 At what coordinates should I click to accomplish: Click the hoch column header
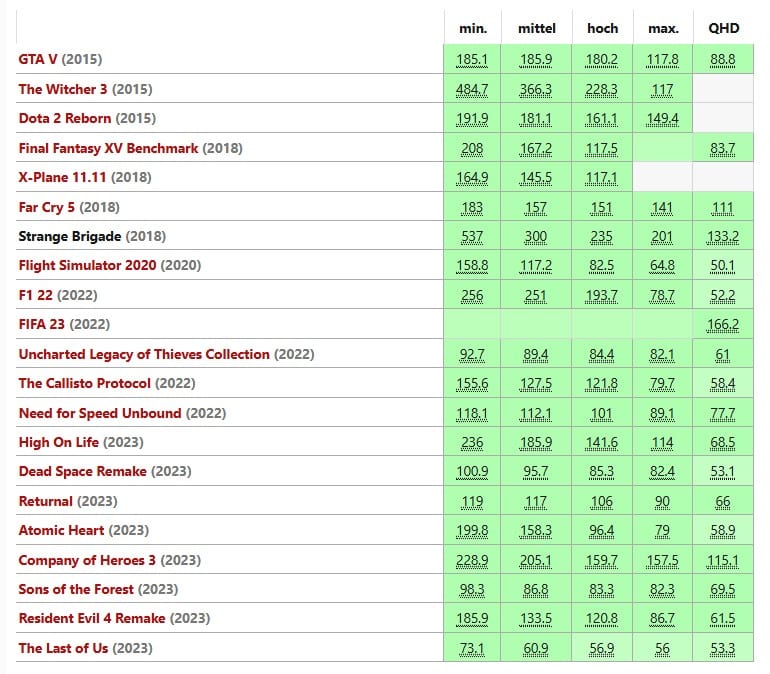(x=603, y=28)
